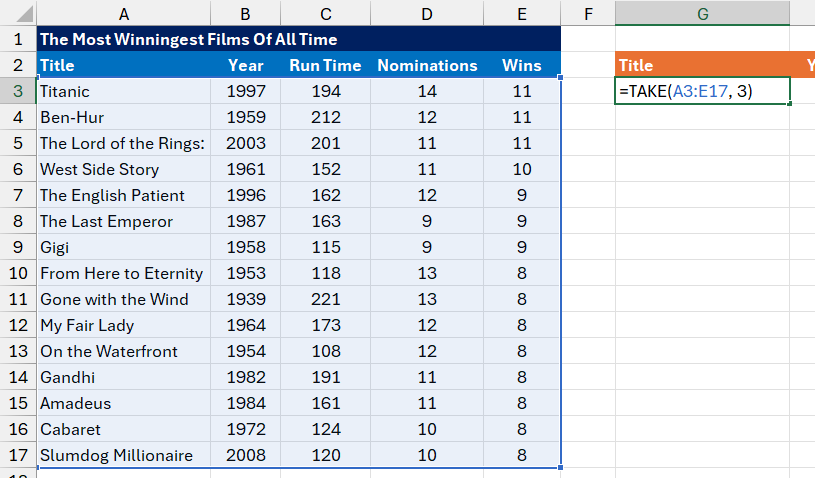Select 'The Lord of the Rings:' cell

124,143
